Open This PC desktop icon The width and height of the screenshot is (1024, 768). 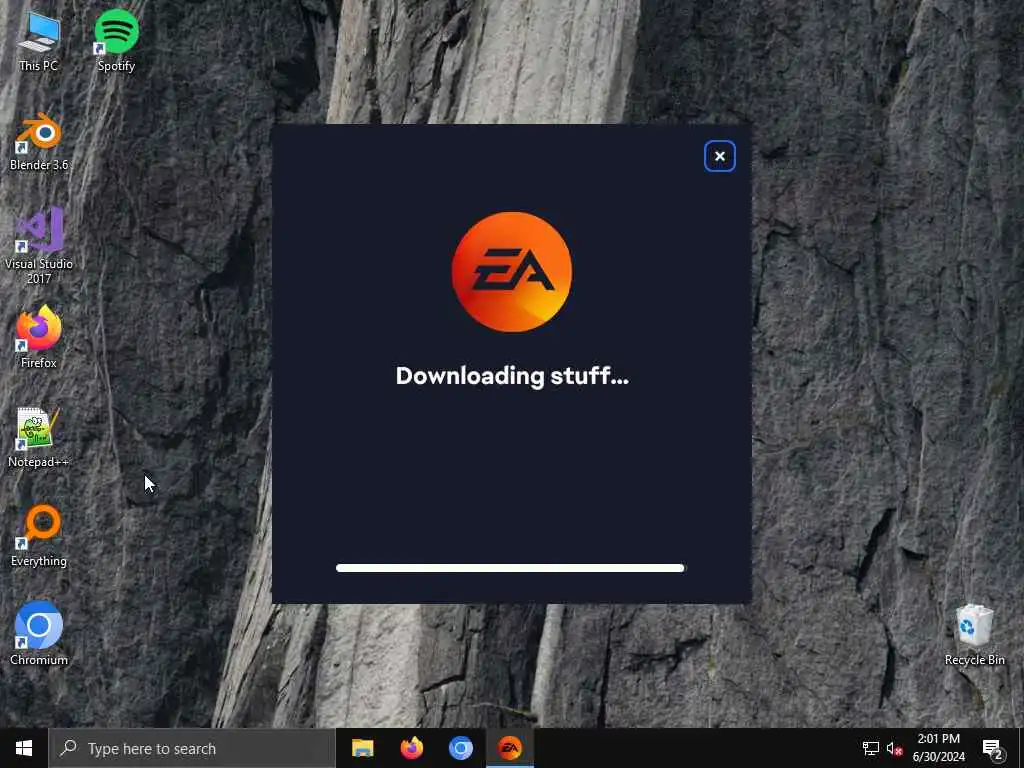pyautogui.click(x=39, y=40)
